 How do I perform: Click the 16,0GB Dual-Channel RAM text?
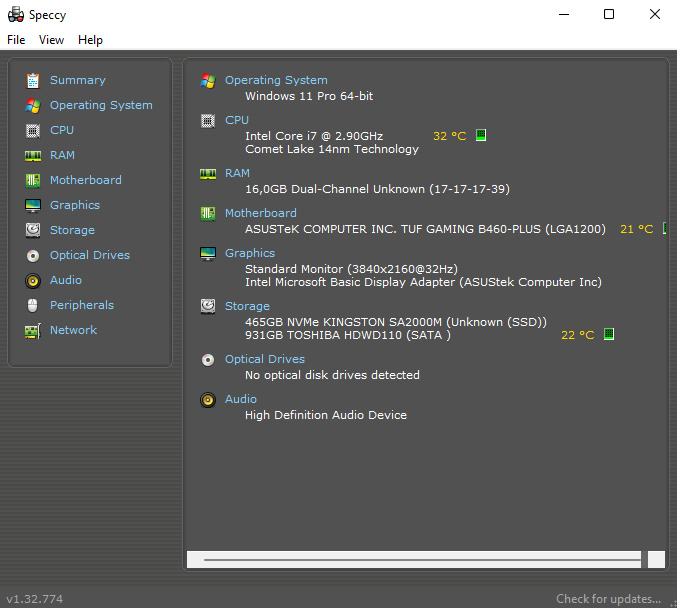[377, 189]
